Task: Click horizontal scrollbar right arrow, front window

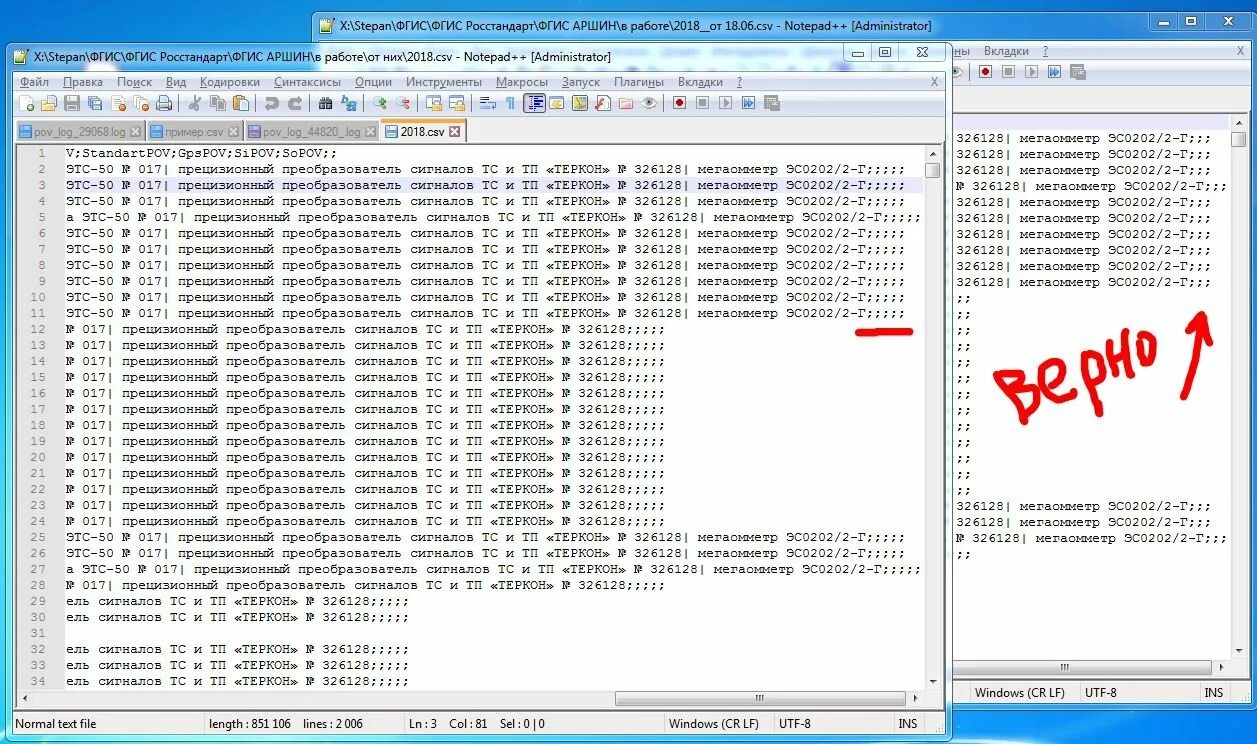Action: (x=916, y=699)
